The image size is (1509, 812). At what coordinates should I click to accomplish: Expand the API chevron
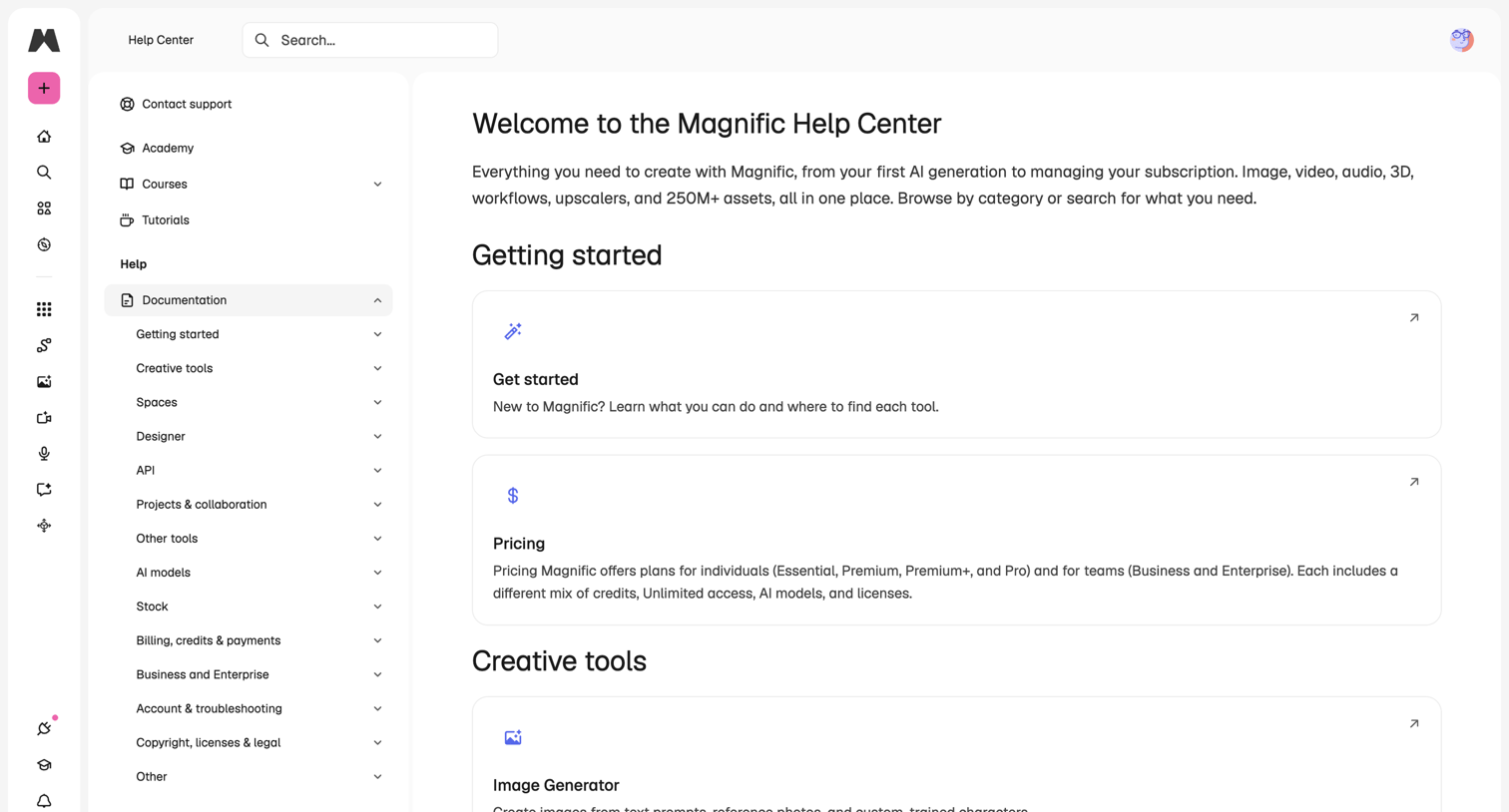pos(377,470)
